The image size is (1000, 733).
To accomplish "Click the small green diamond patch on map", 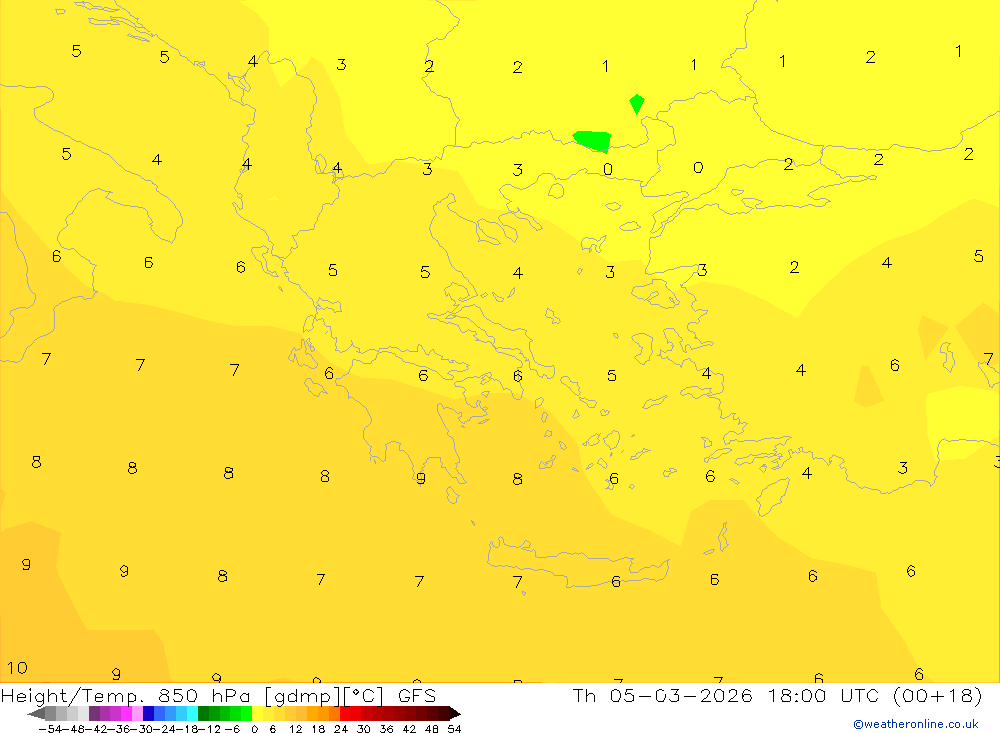I will coord(636,104).
